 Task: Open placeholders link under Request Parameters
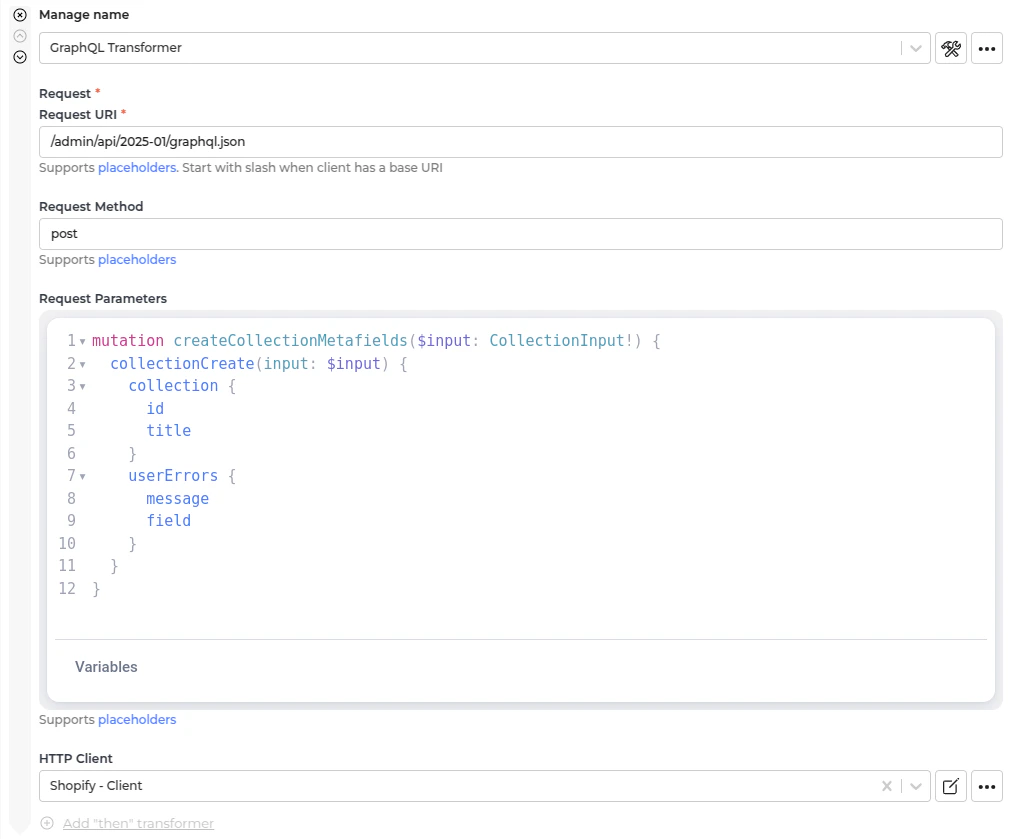(137, 719)
